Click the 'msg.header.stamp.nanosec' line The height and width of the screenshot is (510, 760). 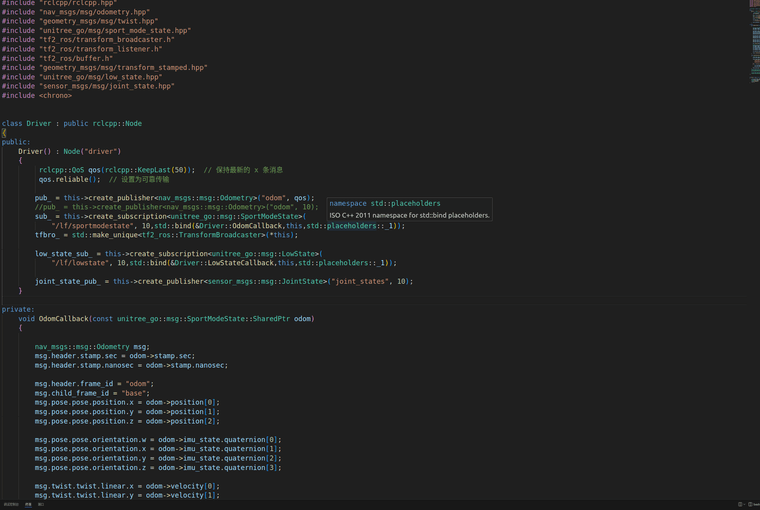coord(131,366)
